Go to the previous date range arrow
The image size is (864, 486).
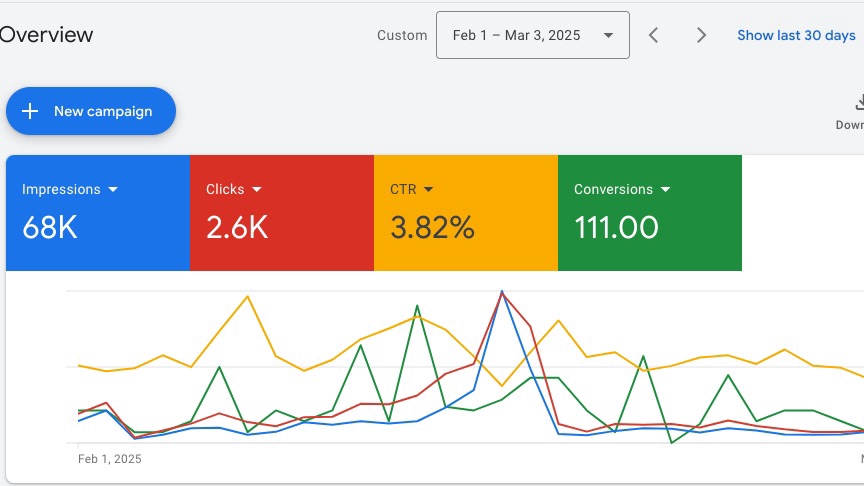(653, 35)
